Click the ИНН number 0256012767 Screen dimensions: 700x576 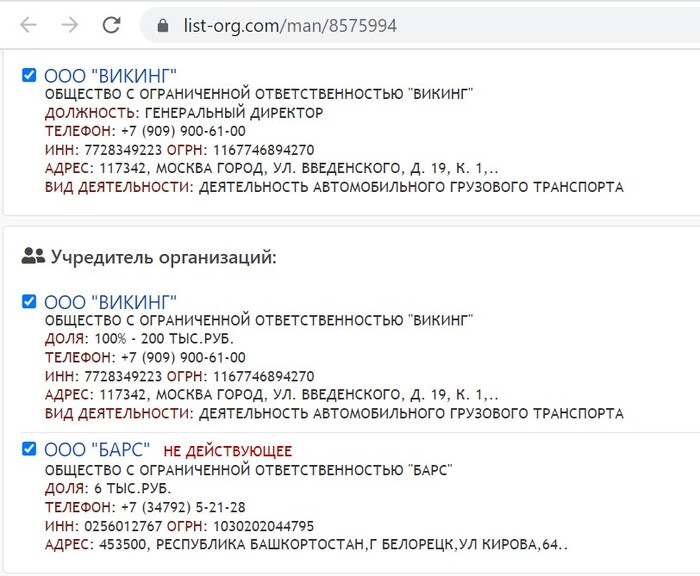(123, 526)
